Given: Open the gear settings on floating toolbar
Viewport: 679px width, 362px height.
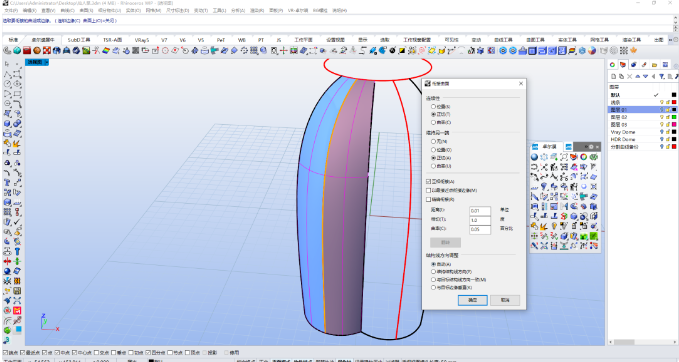Looking at the screenshot, I should pyautogui.click(x=591, y=147).
